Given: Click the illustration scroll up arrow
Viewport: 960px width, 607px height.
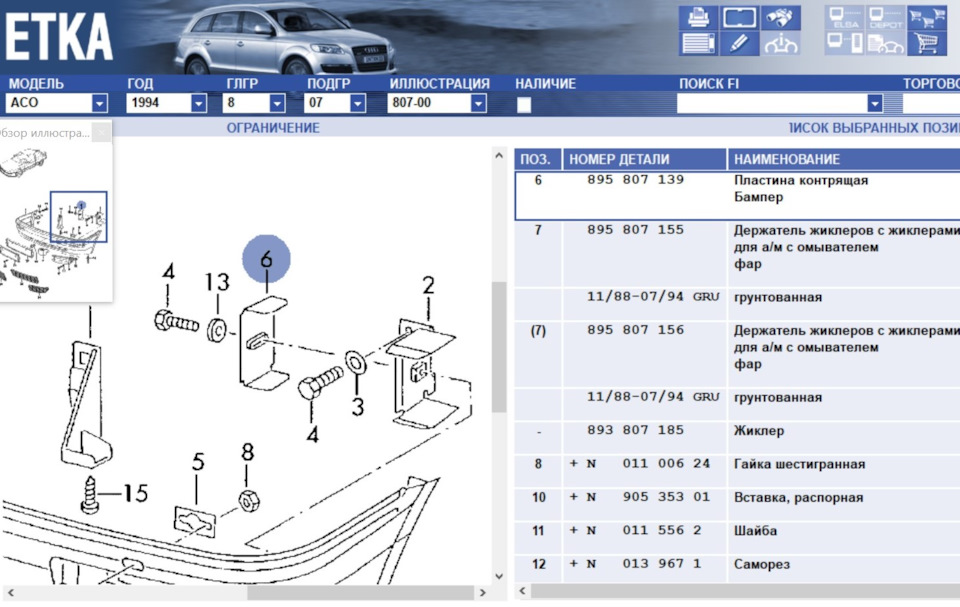Looking at the screenshot, I should (x=499, y=156).
